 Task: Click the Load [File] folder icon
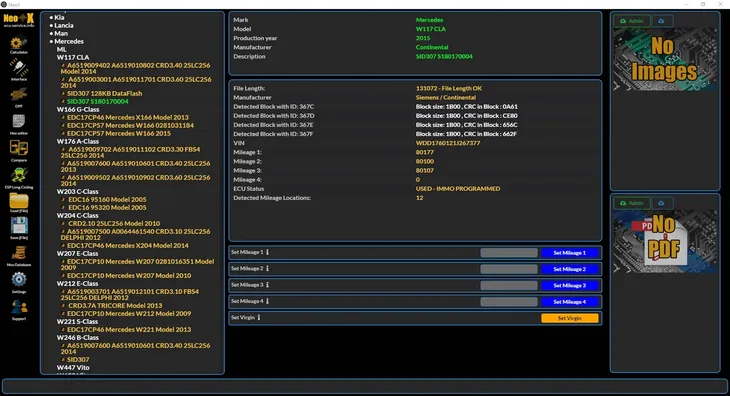click(x=19, y=201)
